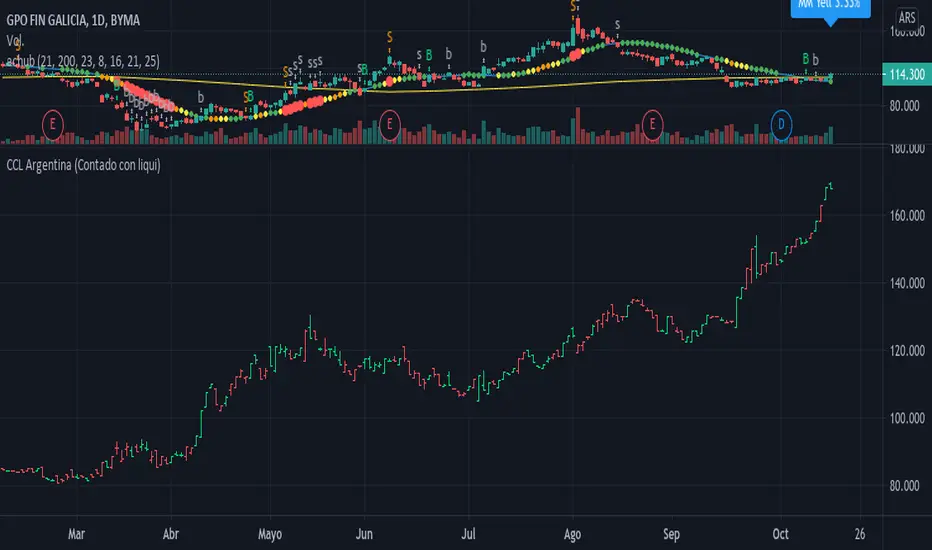This screenshot has height=550, width=932.
Task: Select the Vol. indicator legend
Action: click(15, 41)
